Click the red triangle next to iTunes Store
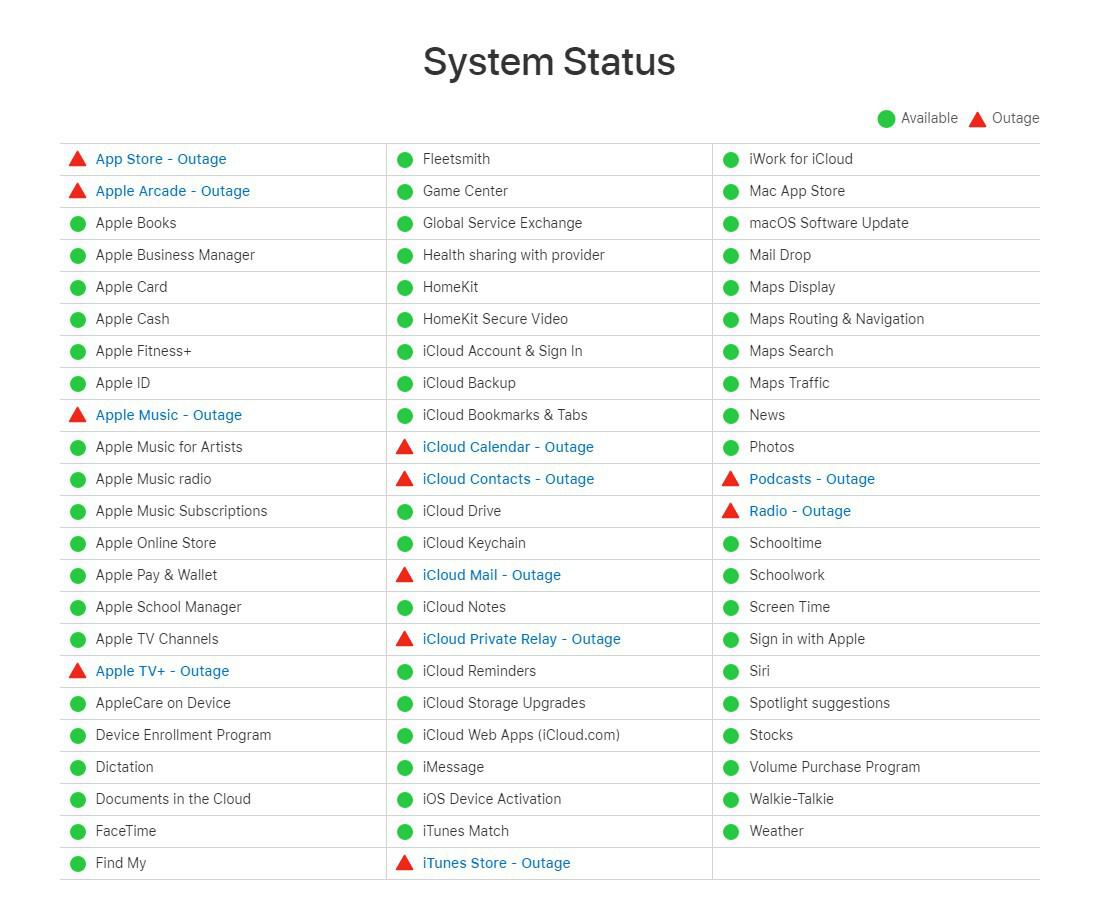Screen dimensions: 1101x905 pos(404,863)
